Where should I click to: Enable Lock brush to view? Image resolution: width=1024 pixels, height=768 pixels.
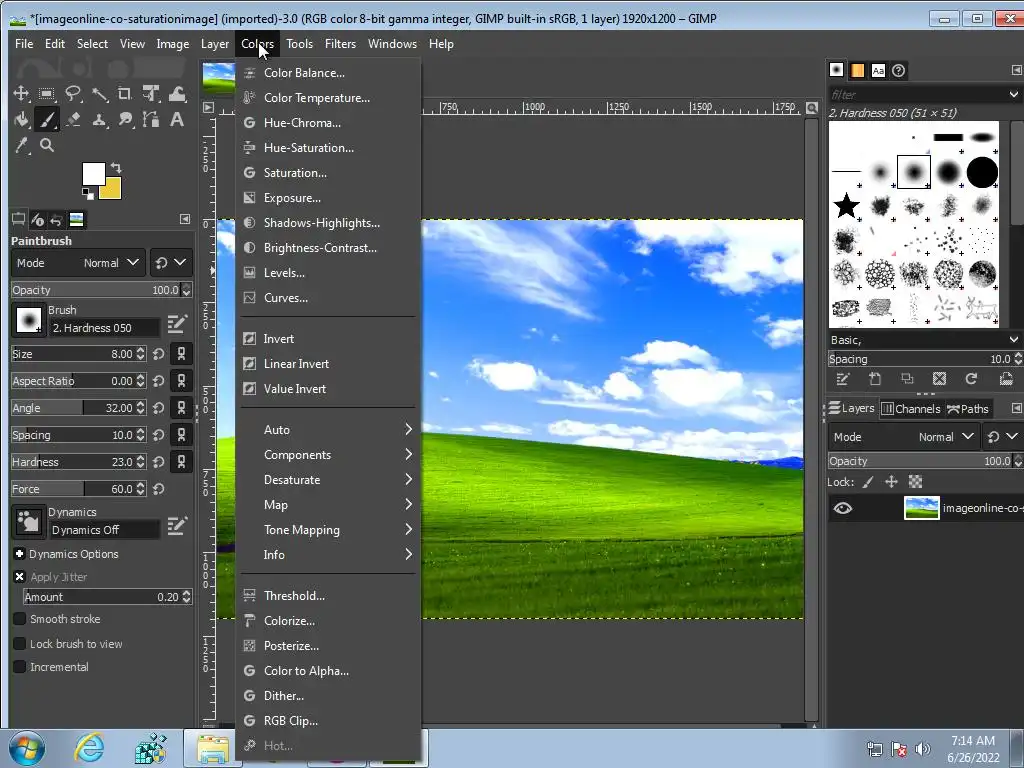(20, 644)
